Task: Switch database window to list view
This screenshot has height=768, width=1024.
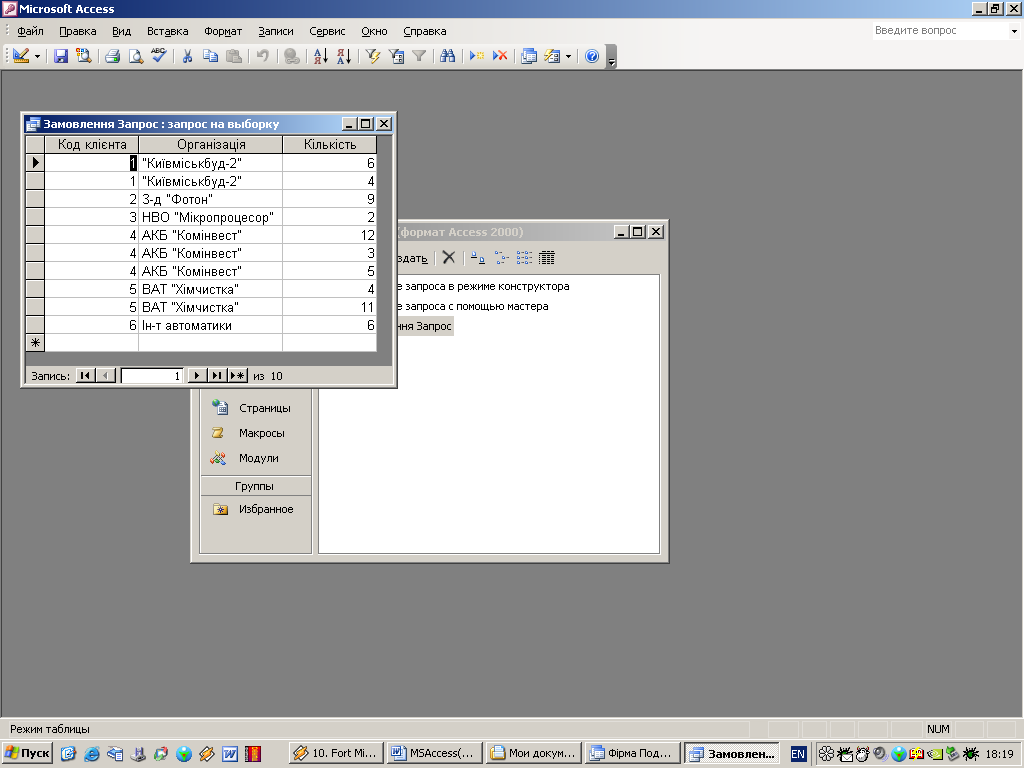Action: pos(524,258)
